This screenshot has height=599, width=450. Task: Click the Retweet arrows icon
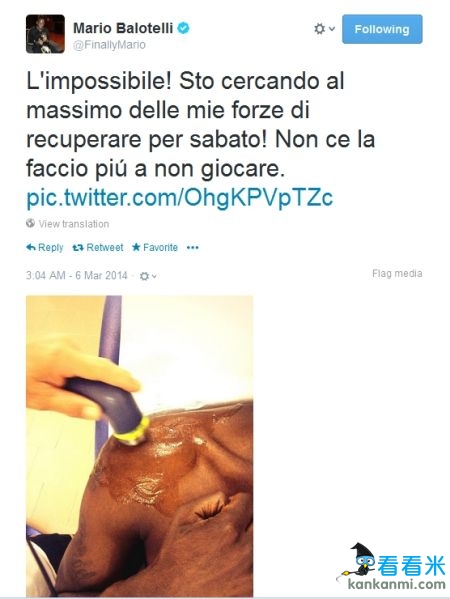pyautogui.click(x=78, y=248)
